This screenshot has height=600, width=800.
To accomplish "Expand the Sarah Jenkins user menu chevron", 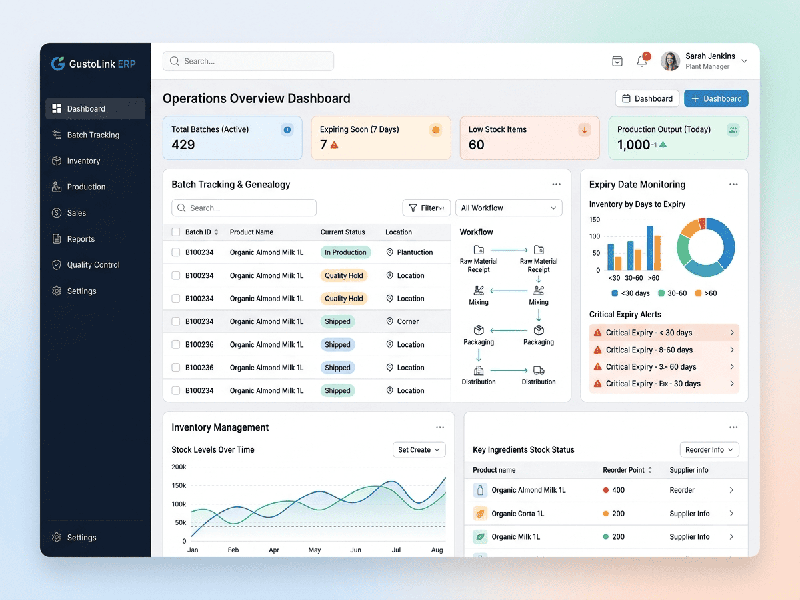I will pos(744,61).
